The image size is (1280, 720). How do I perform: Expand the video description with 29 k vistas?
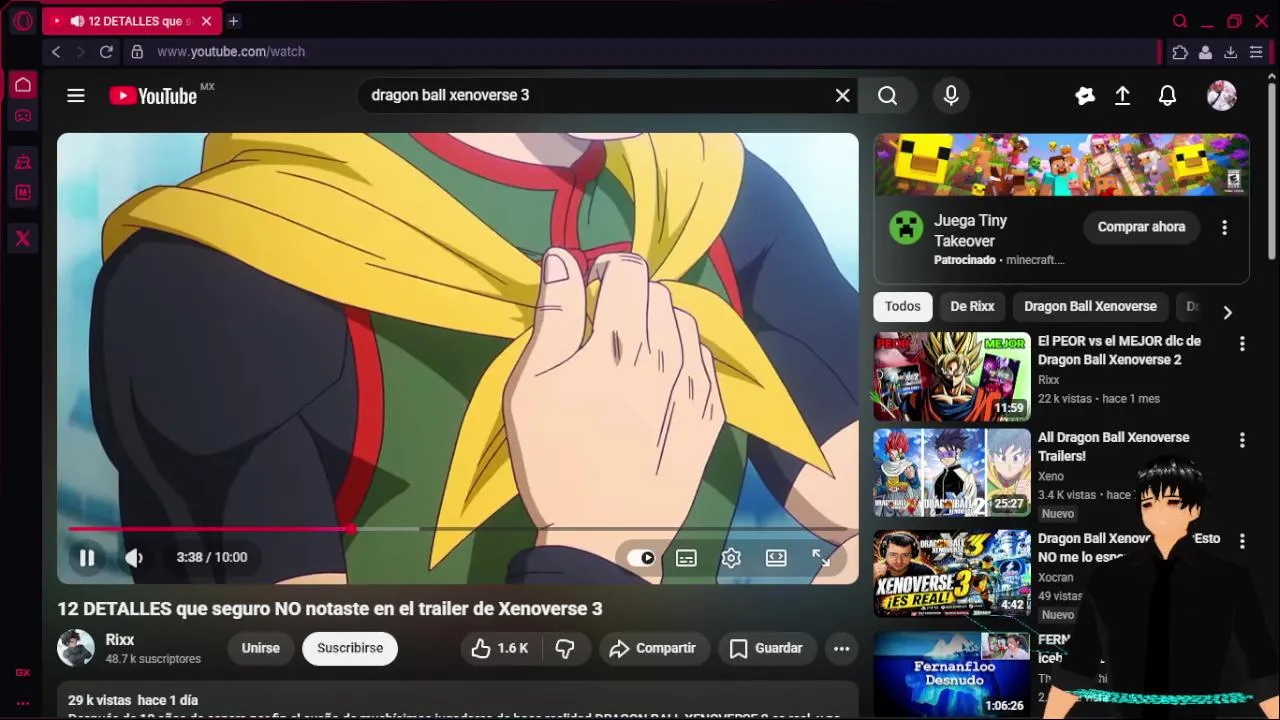[x=458, y=701]
